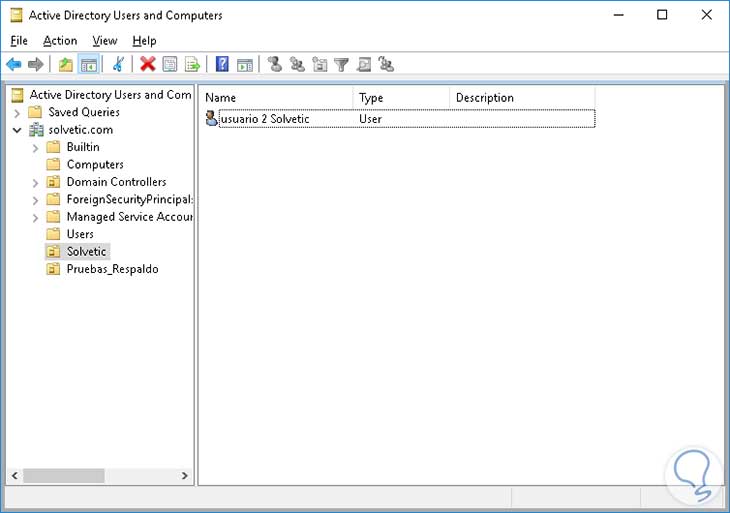Screen dimensions: 730x513
Task: Click the Add to group toolbar icon
Action: [x=386, y=64]
